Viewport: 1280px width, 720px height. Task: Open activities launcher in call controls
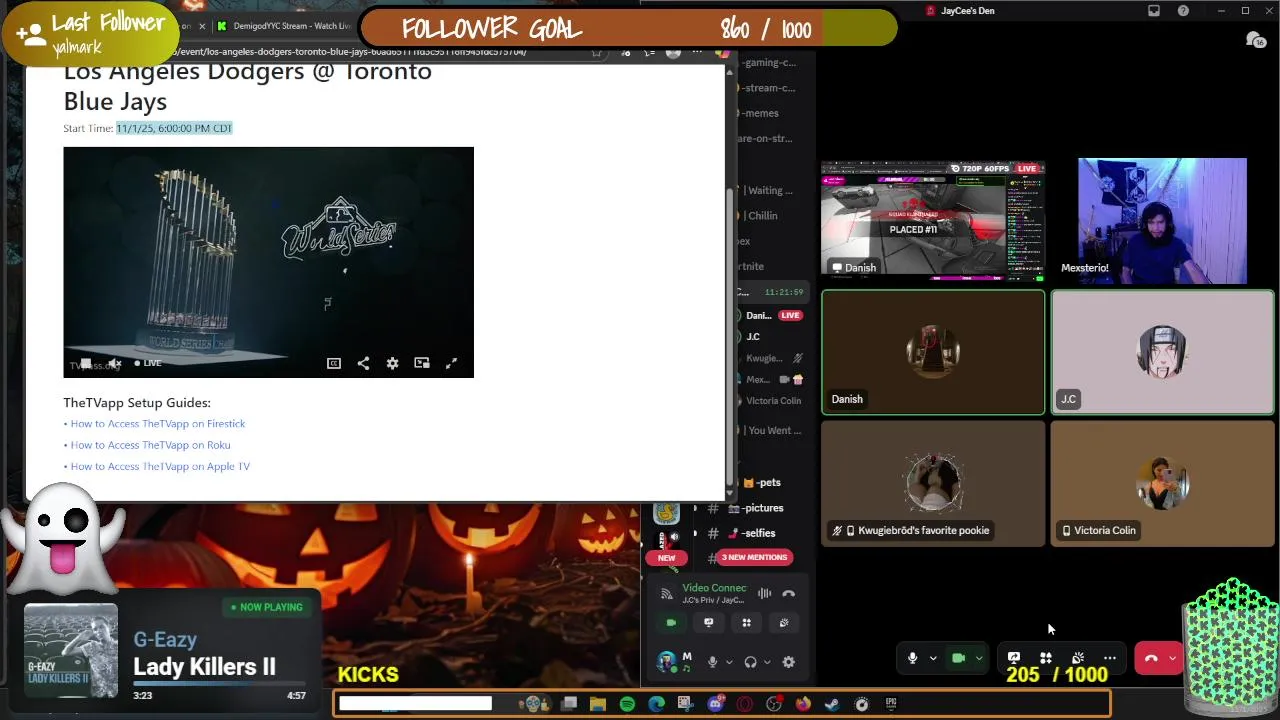pyautogui.click(x=1046, y=658)
